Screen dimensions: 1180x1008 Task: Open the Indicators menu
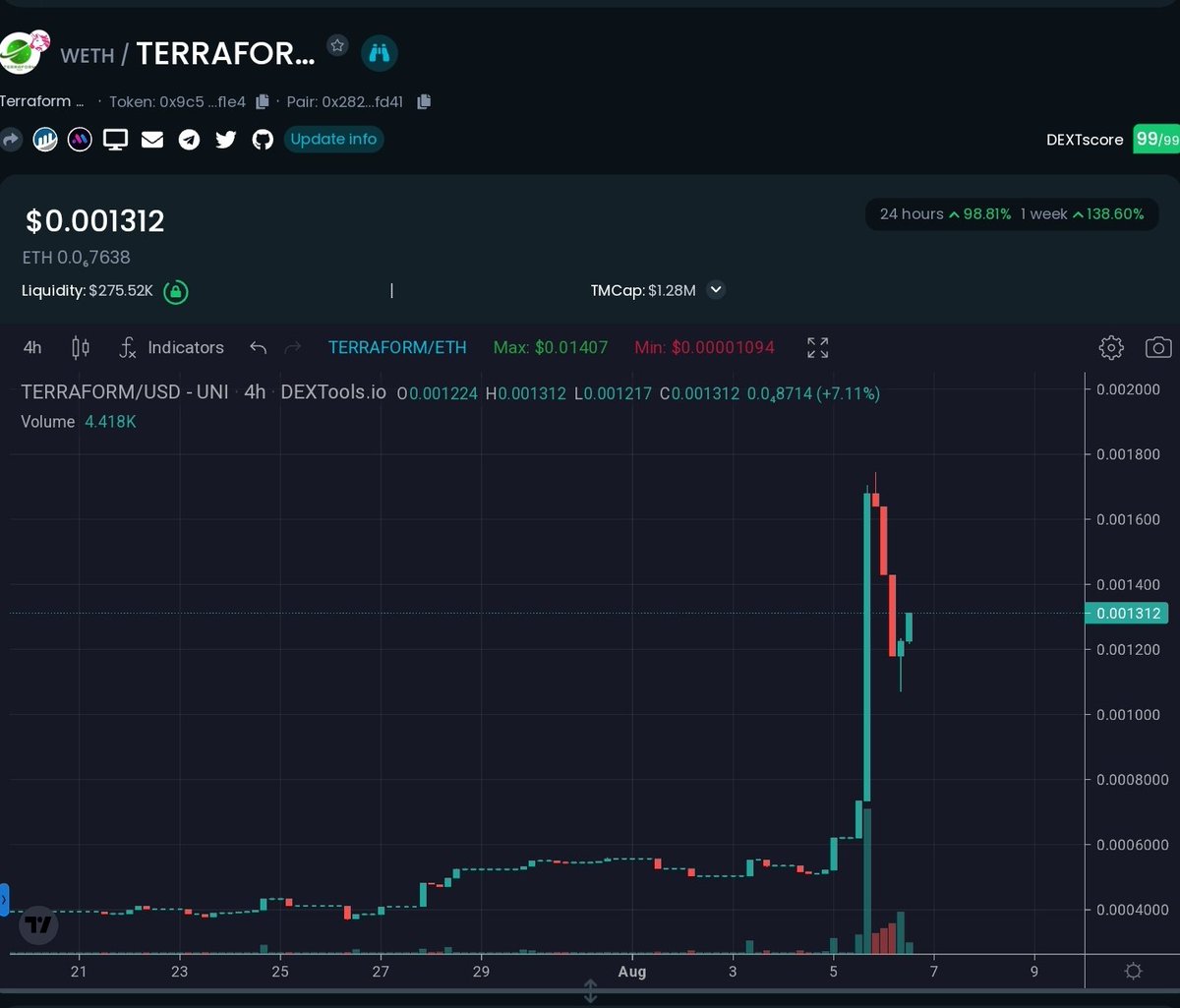pos(172,347)
